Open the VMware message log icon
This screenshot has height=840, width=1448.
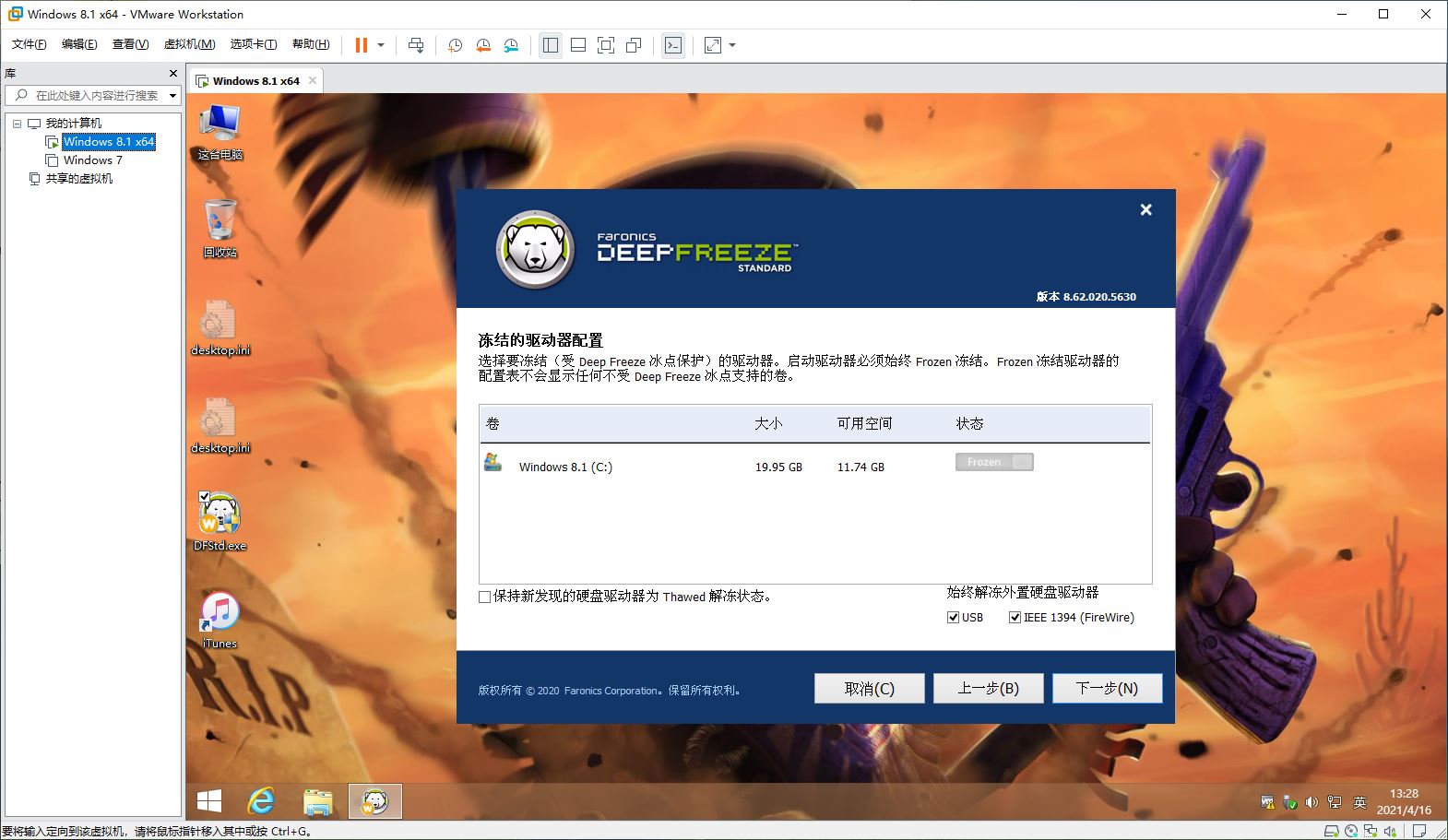tap(1418, 831)
